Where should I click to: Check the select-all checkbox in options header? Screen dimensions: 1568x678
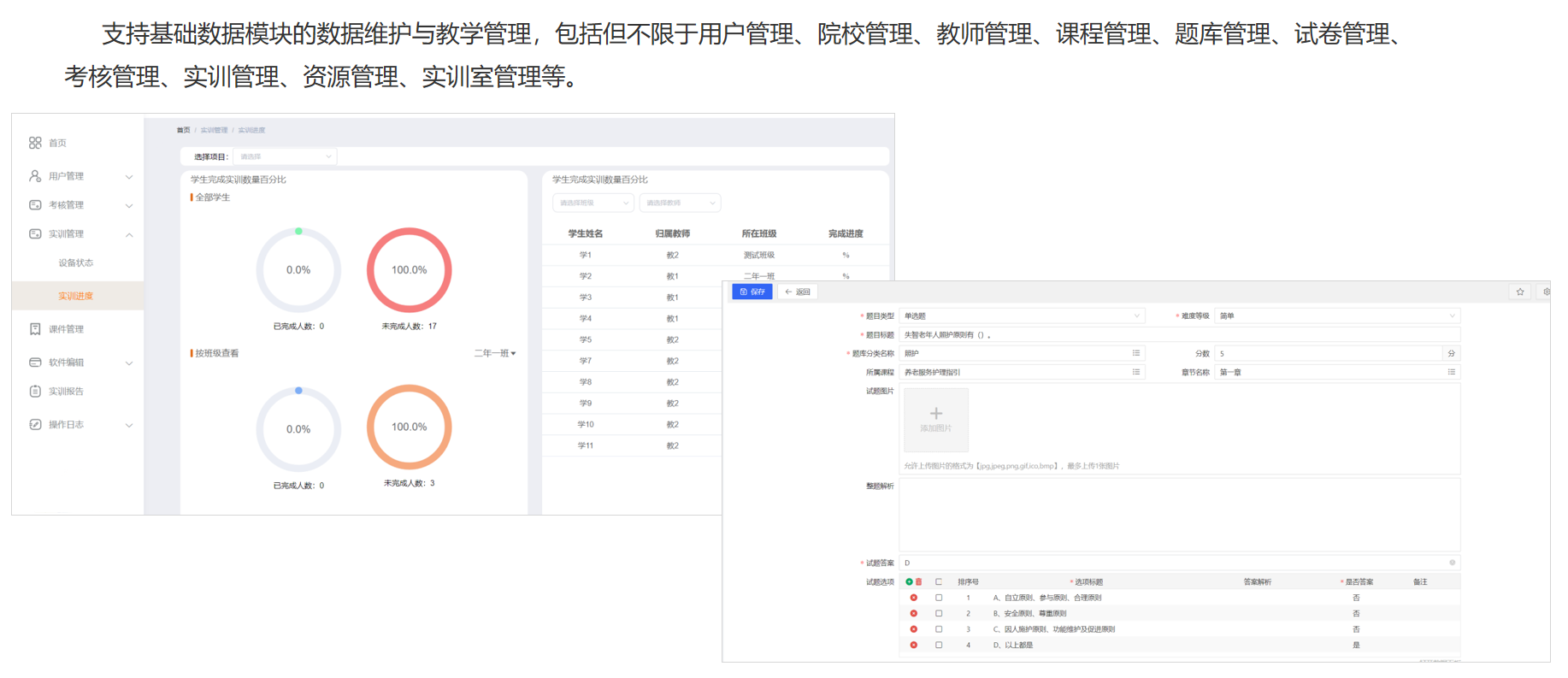pyautogui.click(x=939, y=582)
